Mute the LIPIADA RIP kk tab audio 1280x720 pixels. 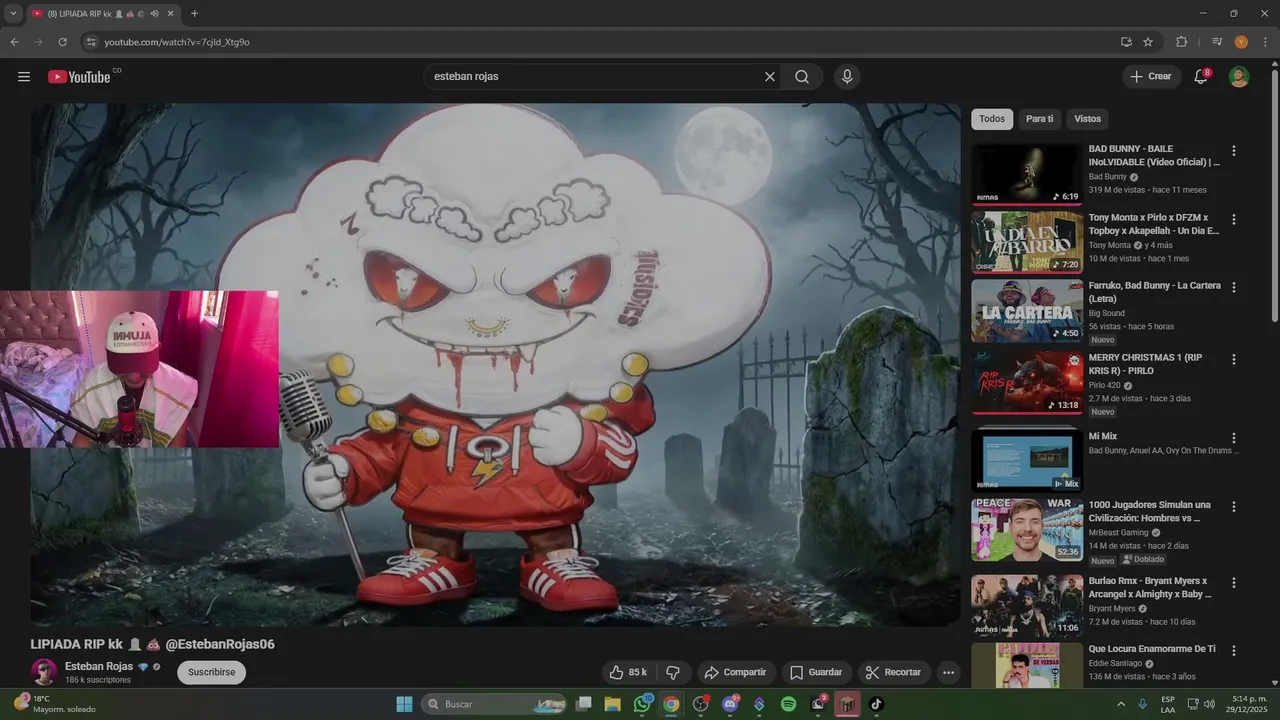[154, 14]
